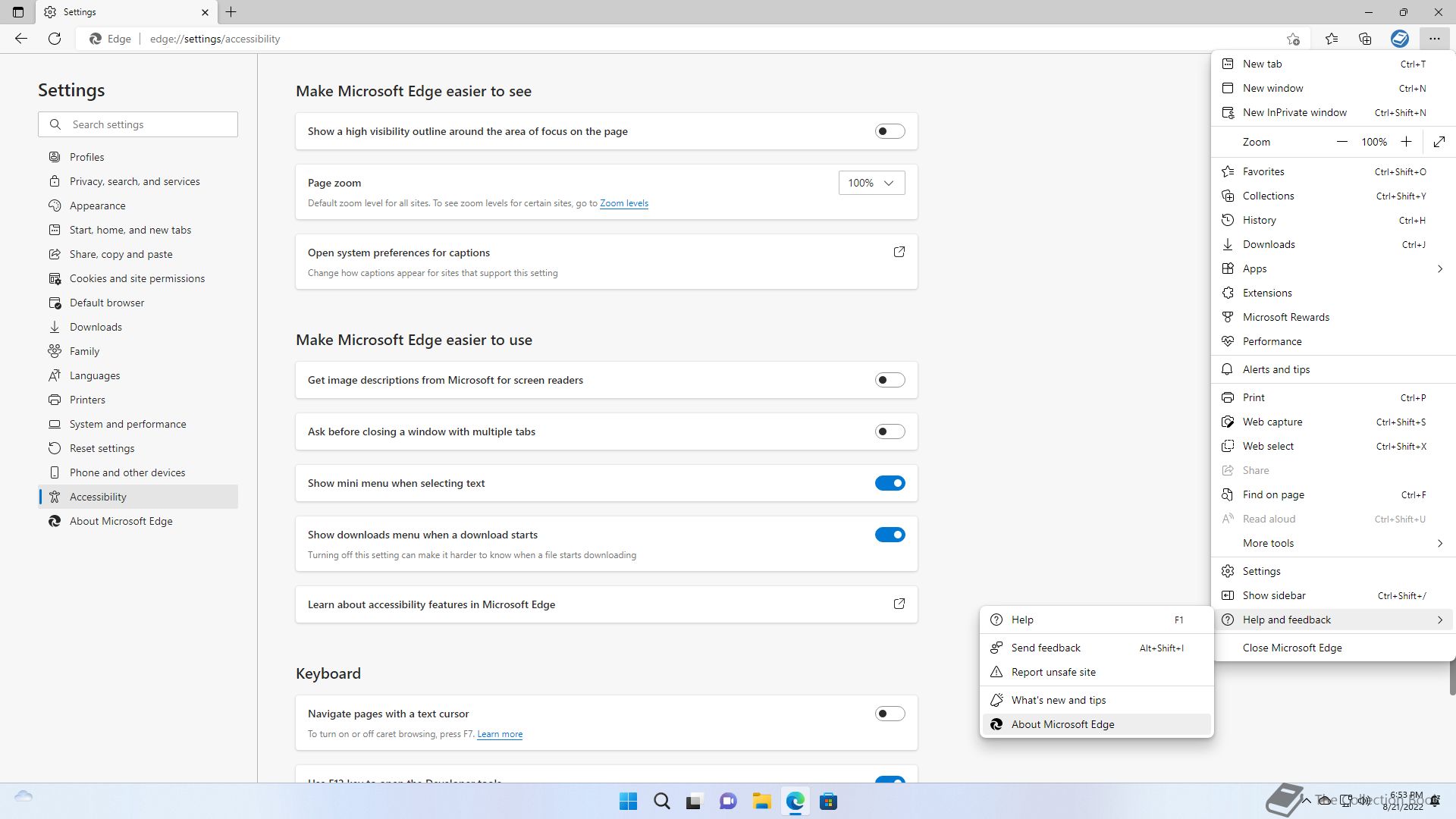Viewport: 1456px width, 819px height.
Task: Open the Page zoom 100% dropdown
Action: [871, 183]
